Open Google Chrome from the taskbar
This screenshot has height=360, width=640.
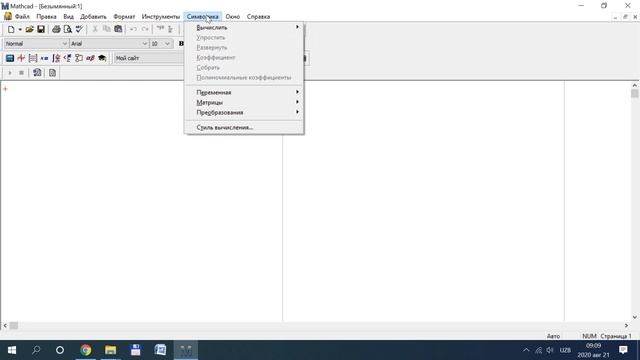point(86,350)
